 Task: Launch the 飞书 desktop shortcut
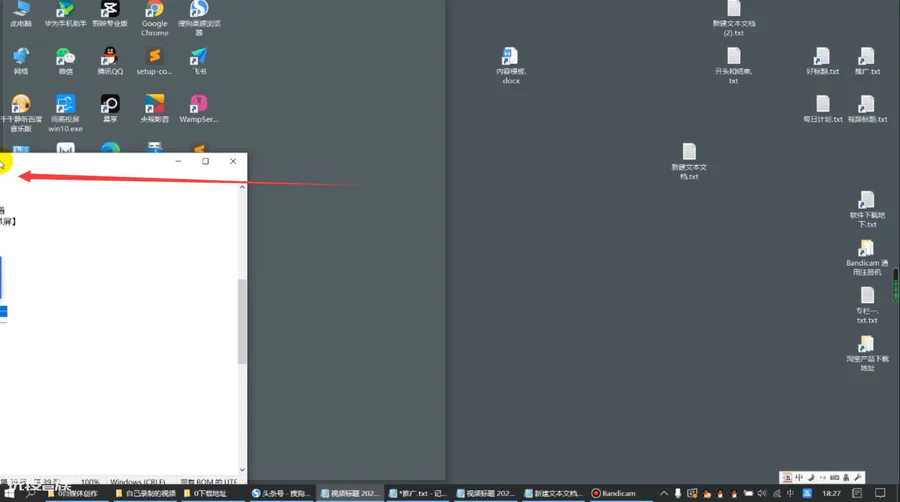(199, 61)
